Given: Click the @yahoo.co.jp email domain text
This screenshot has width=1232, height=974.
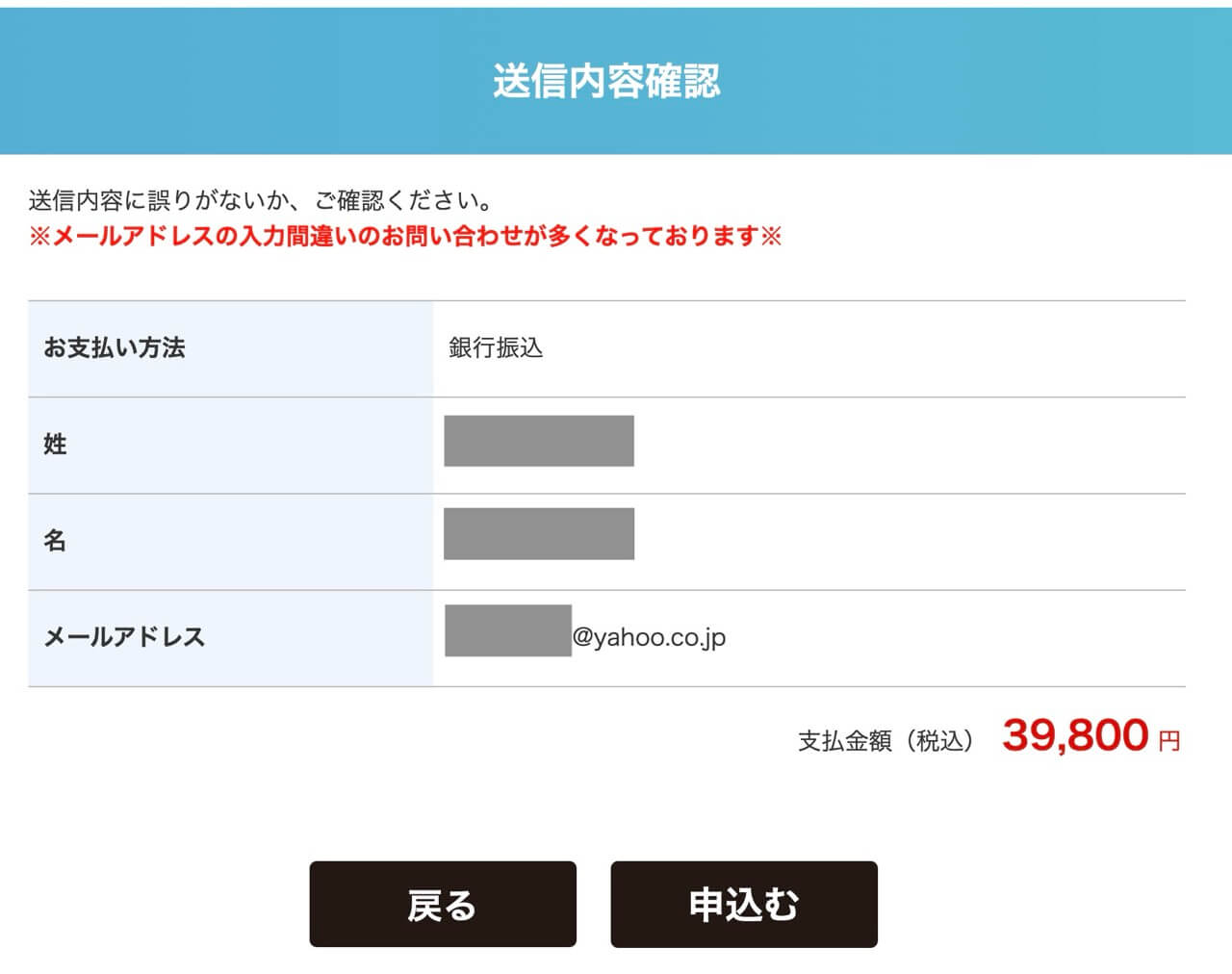Looking at the screenshot, I should pos(650,636).
